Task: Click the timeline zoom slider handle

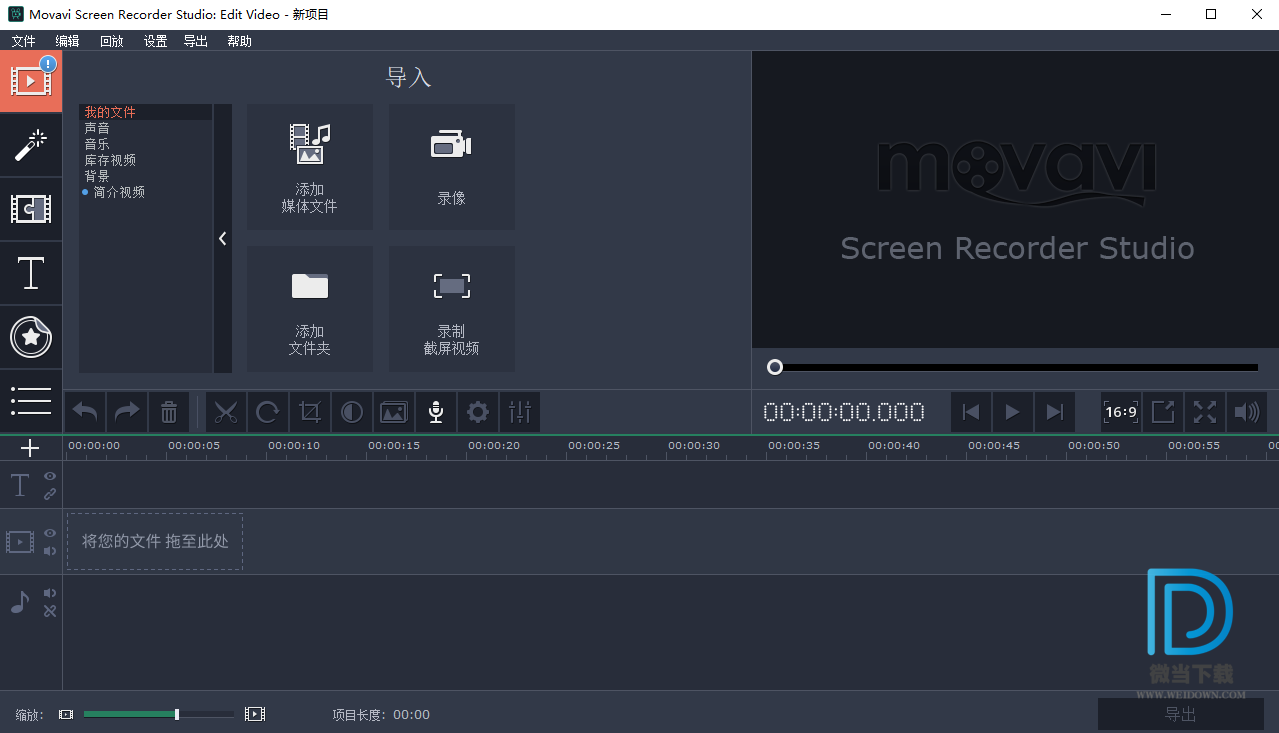Action: tap(177, 714)
